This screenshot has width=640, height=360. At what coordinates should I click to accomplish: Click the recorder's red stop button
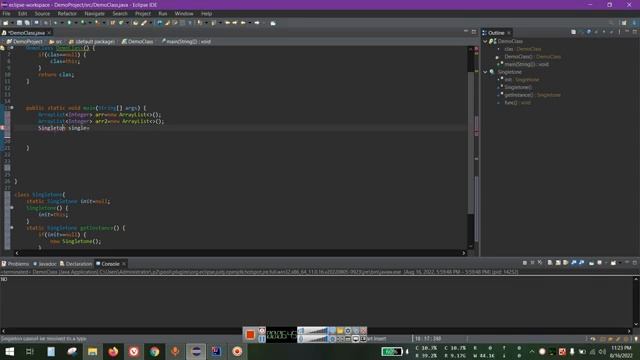click(x=250, y=335)
